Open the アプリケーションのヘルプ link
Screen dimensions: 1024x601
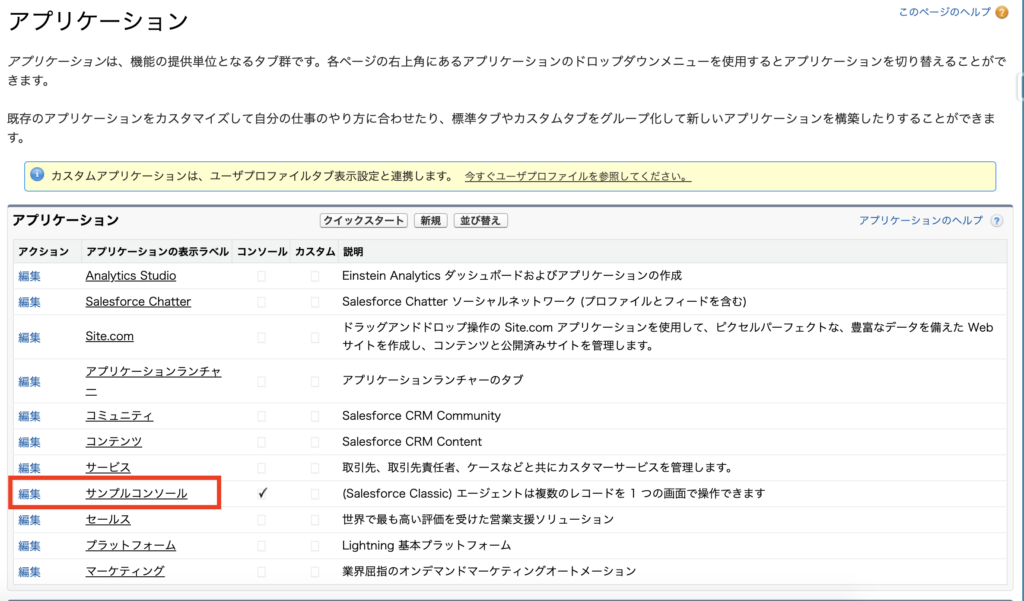pyautogui.click(x=921, y=220)
